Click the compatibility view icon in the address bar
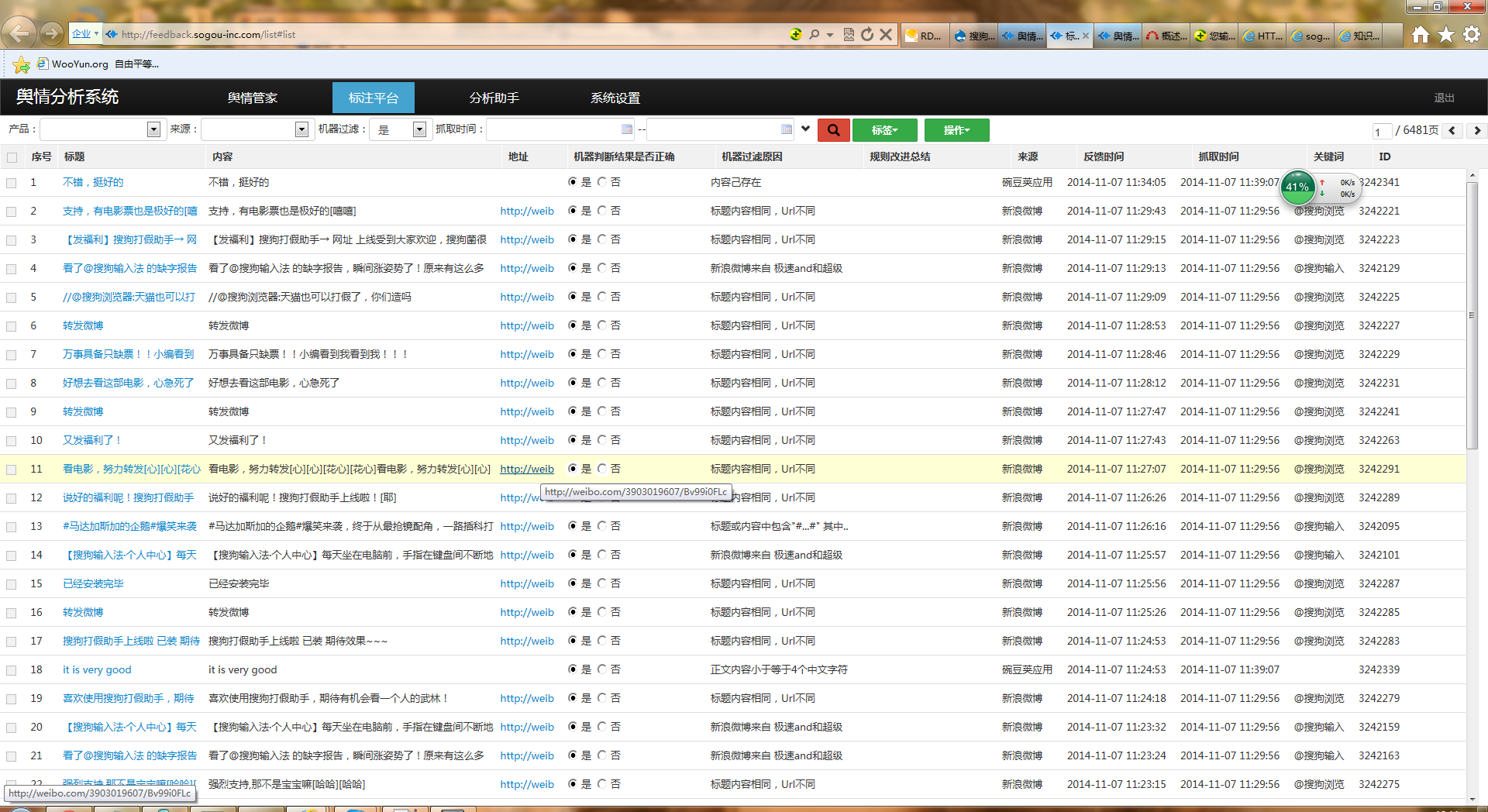1488x812 pixels. (849, 34)
